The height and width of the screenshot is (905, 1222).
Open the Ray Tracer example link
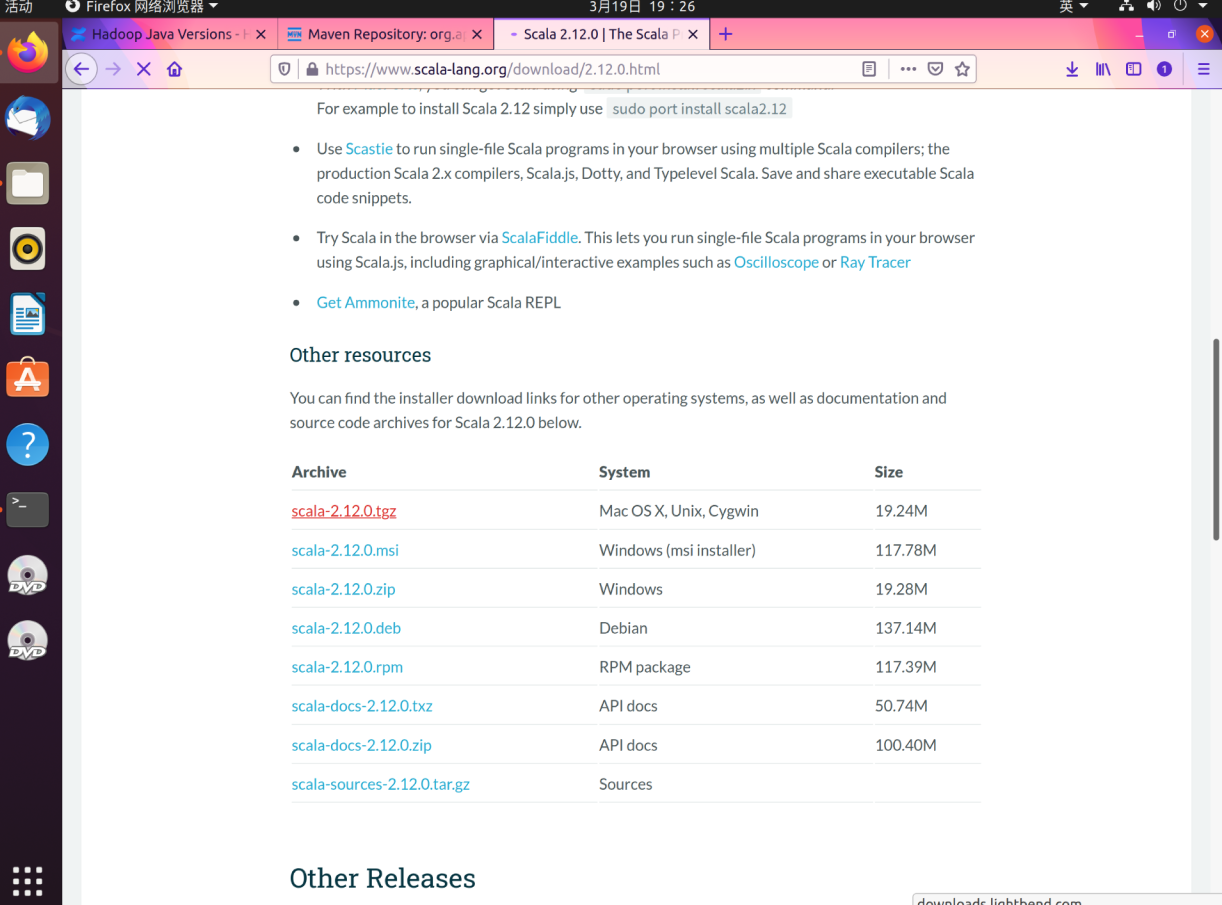coord(875,262)
